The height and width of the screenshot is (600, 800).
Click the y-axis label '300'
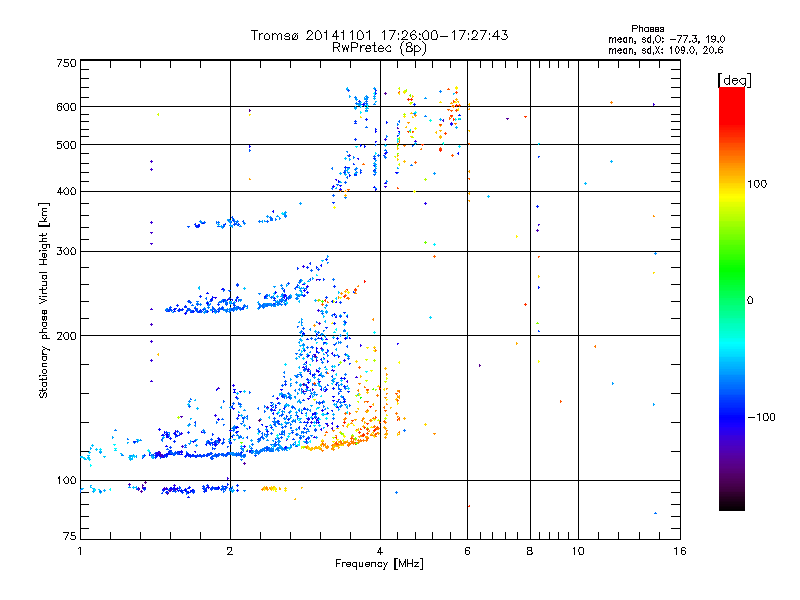(x=66, y=251)
